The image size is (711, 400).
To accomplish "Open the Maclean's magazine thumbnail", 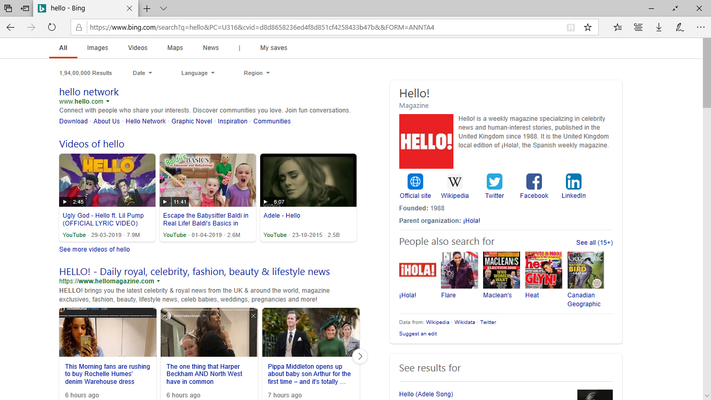I will [x=502, y=270].
